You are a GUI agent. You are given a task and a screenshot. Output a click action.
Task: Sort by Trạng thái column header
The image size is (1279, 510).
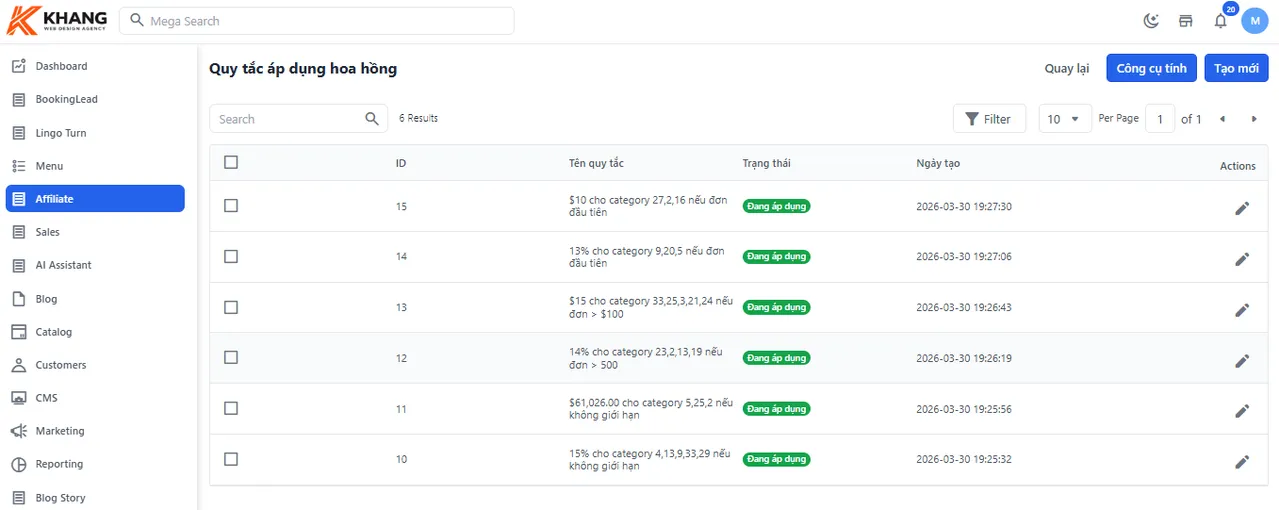click(766, 163)
